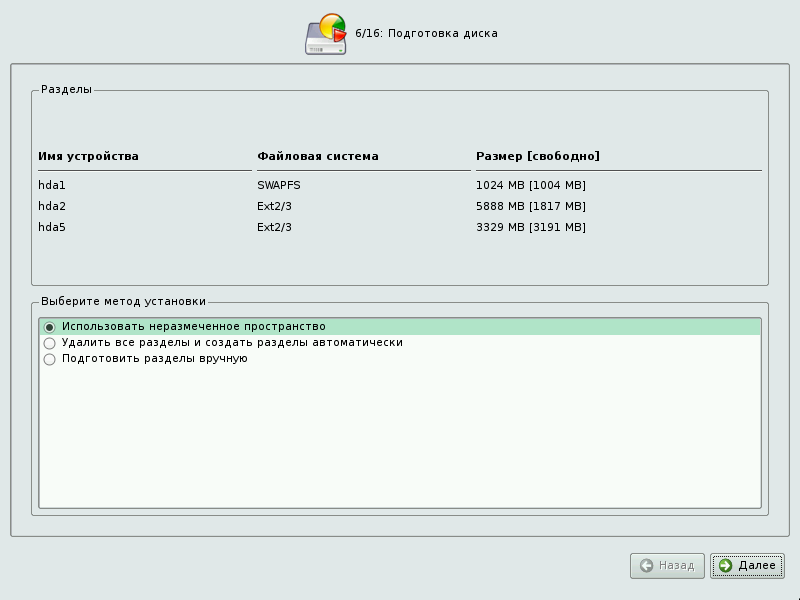Enable 'Подготовить разделы вручную' option
800x600 pixels.
click(x=50, y=359)
